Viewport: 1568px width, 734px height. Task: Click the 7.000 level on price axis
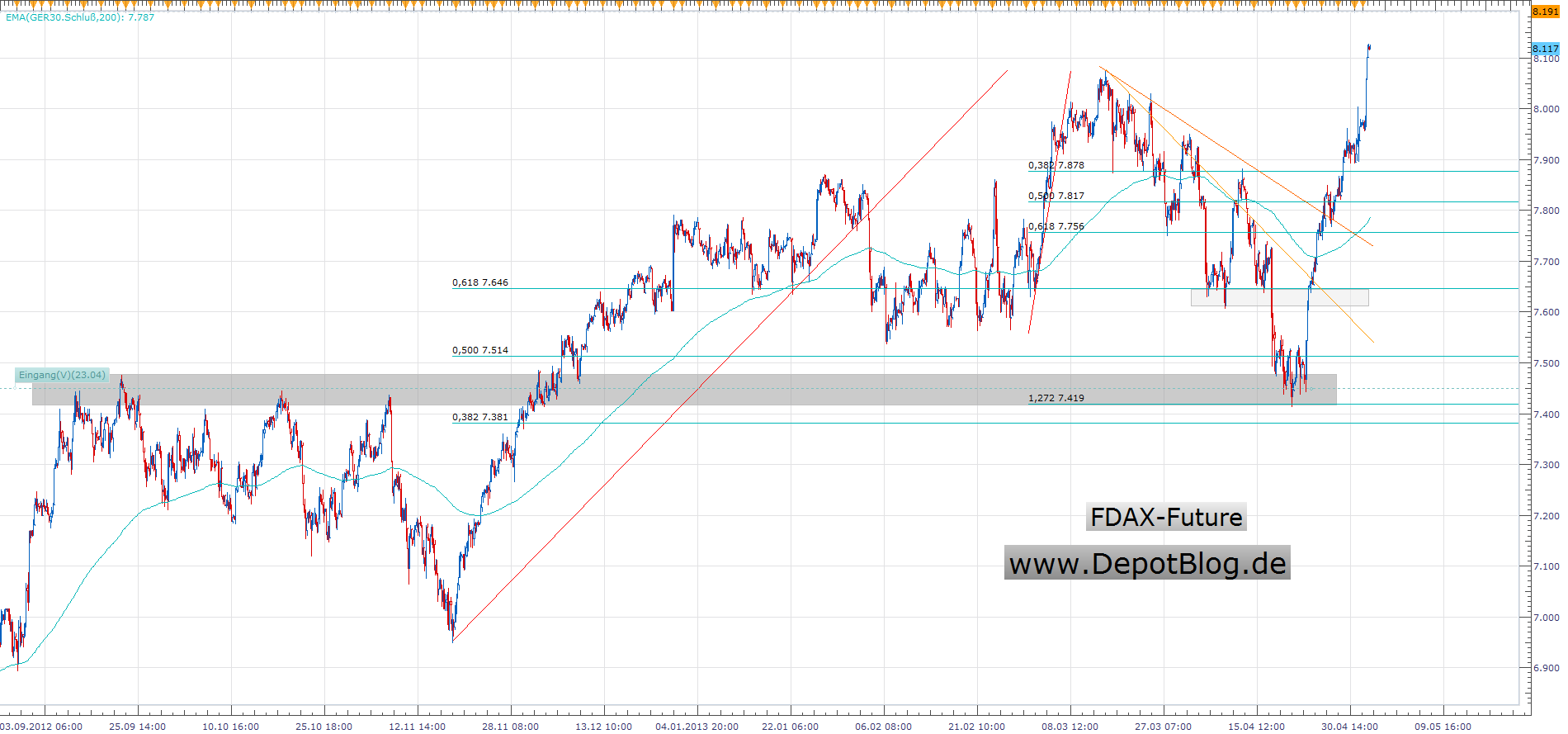click(x=1546, y=618)
